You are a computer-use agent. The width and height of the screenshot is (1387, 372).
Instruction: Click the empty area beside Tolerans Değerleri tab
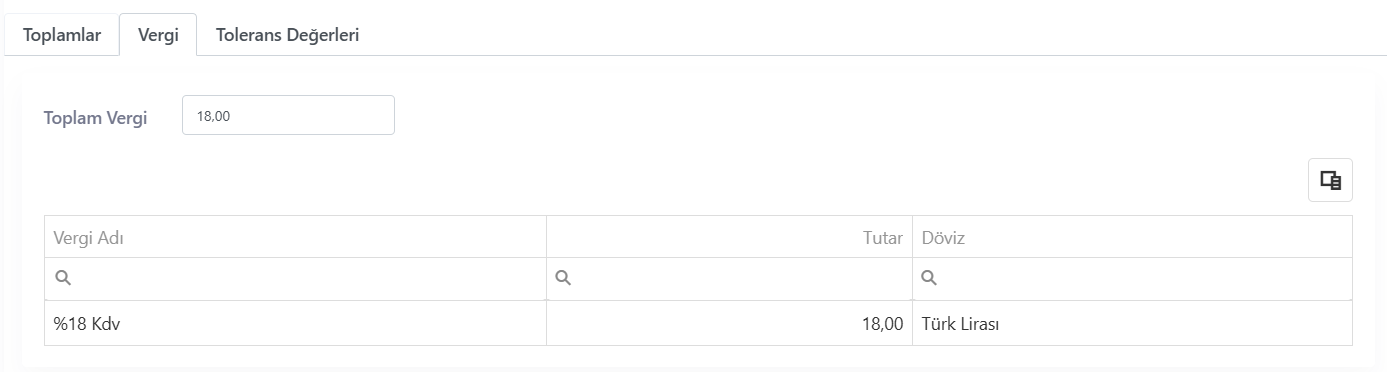[880, 35]
